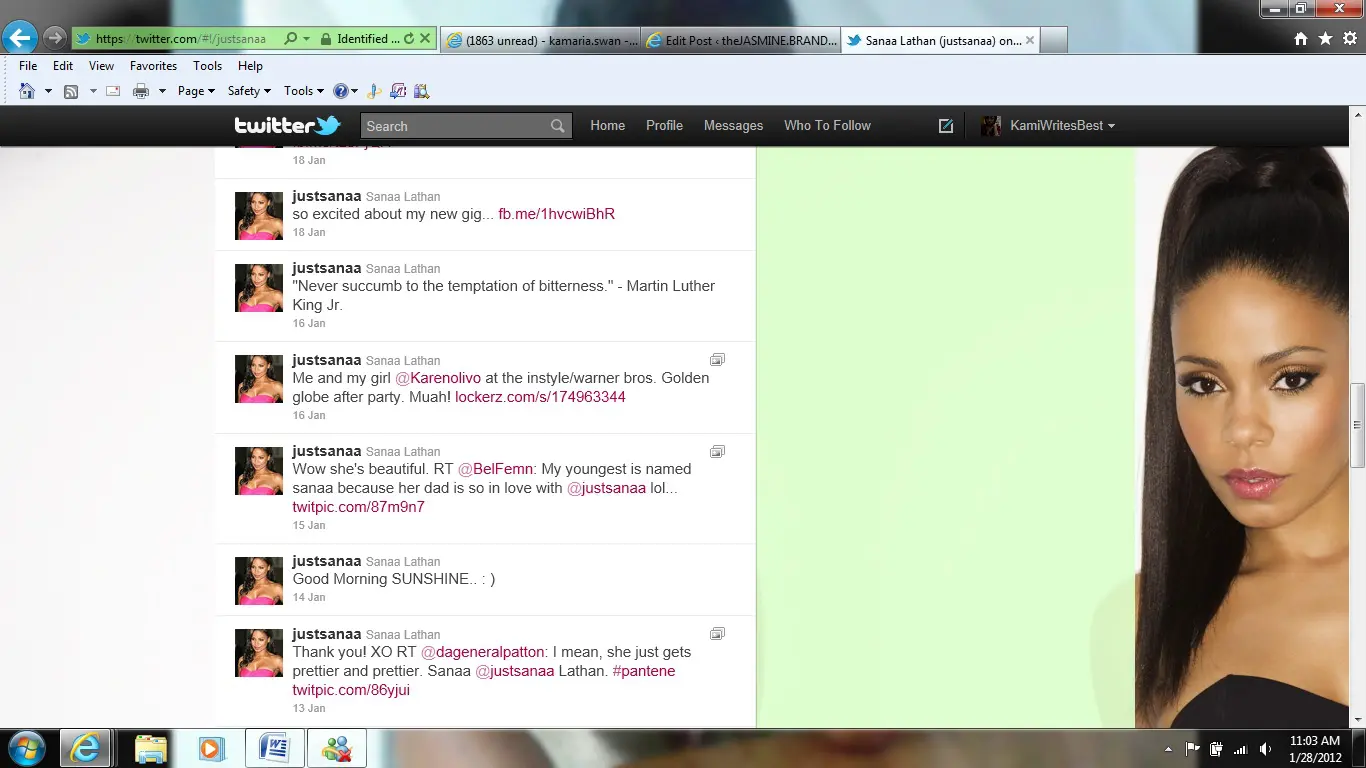Image resolution: width=1366 pixels, height=768 pixels.
Task: Stop loading with the X in address bar
Action: (425, 39)
